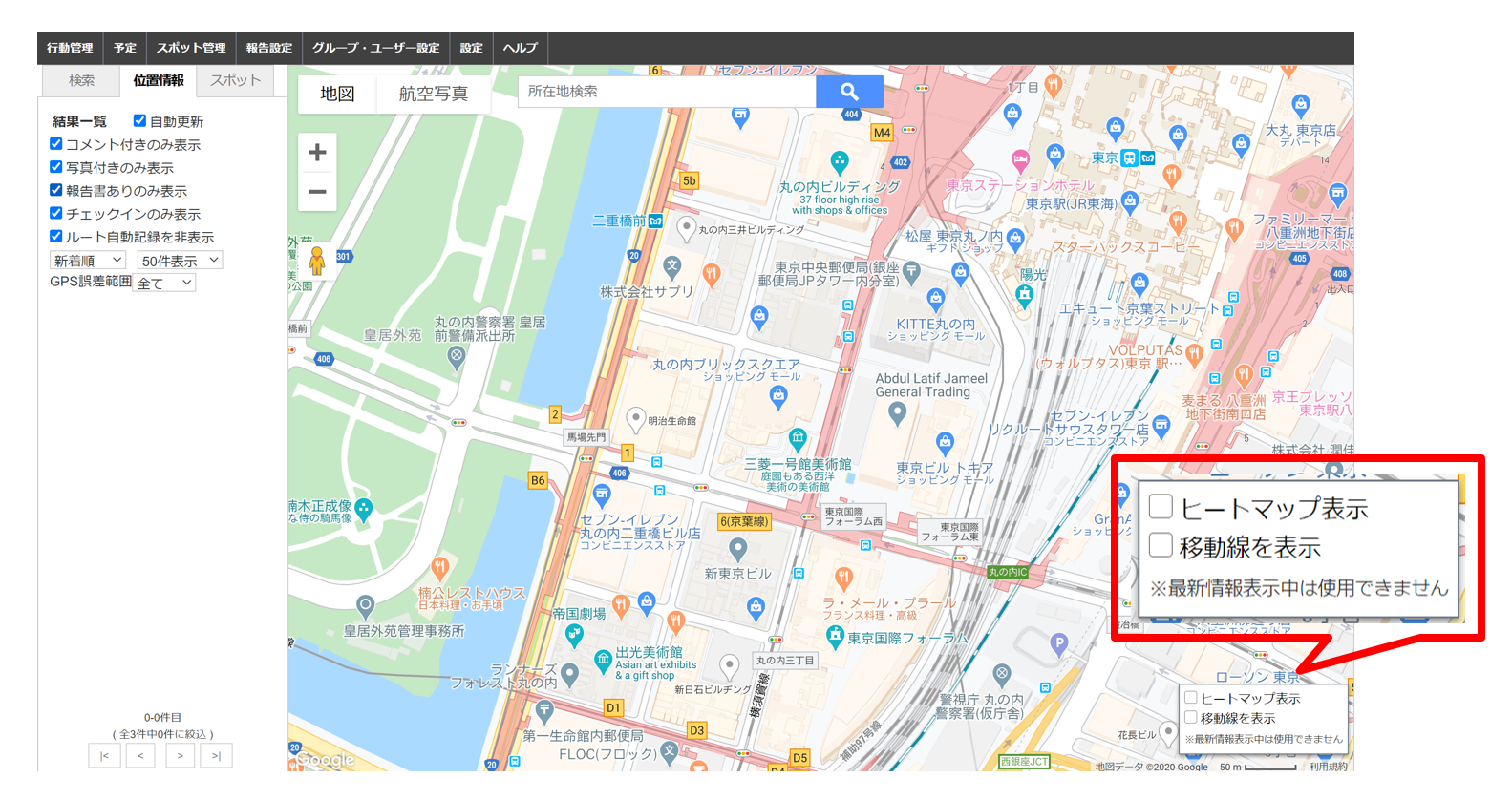Viewport: 1512px width, 800px height.
Task: Open the 50件表示 count dropdown
Action: pyautogui.click(x=181, y=261)
